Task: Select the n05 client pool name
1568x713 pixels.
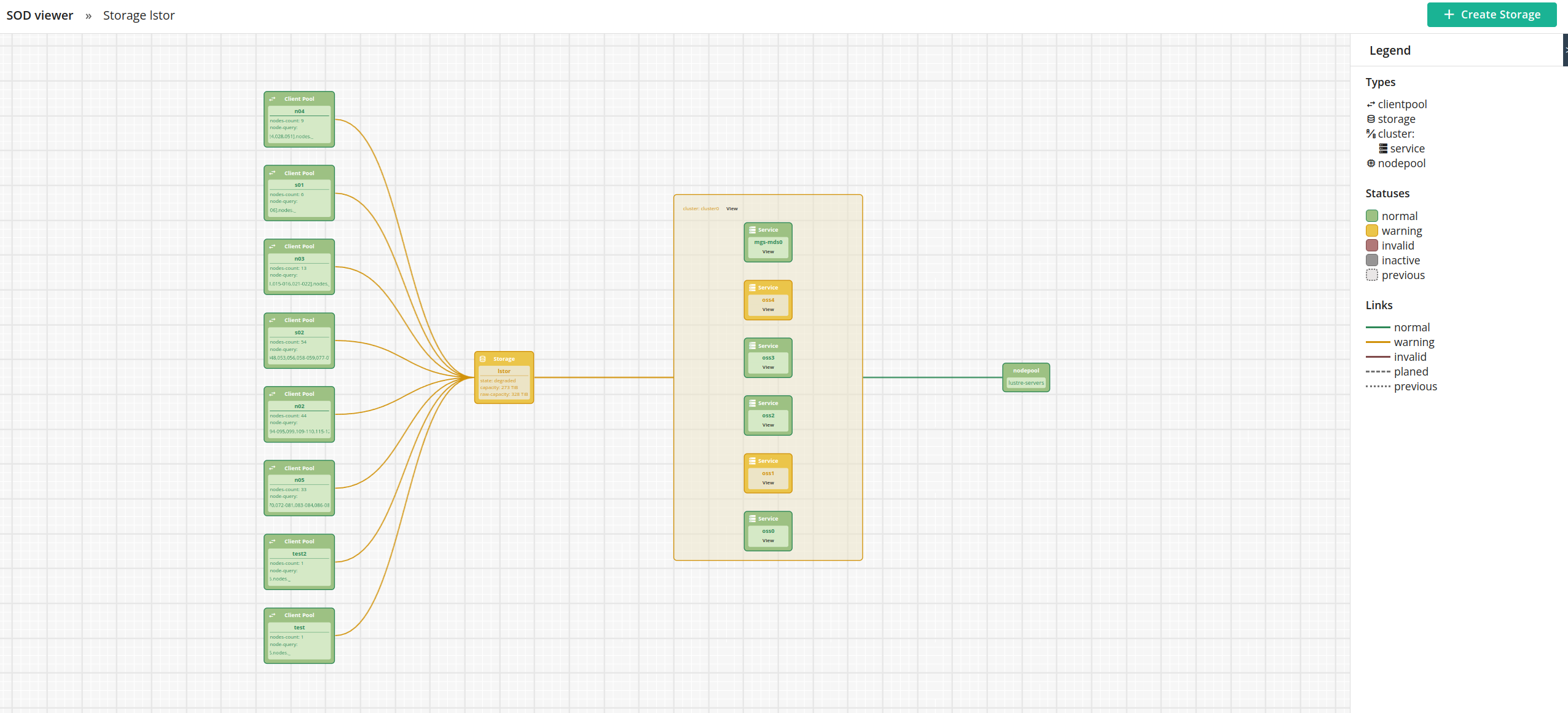Action: (299, 480)
